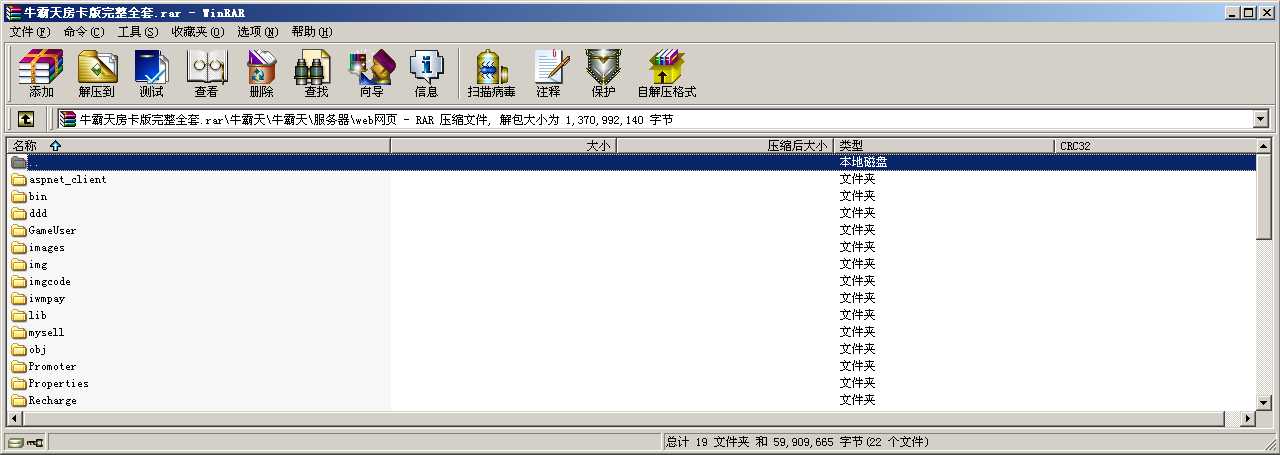This screenshot has height=455, width=1280.
Task: Click the 测试 (Test) toolbar icon
Action: [151, 73]
